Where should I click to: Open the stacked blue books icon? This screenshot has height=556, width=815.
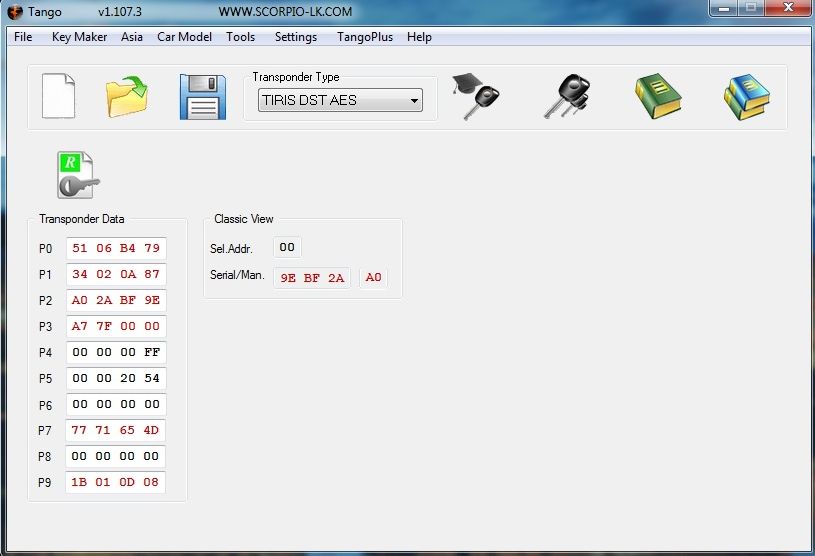click(x=747, y=97)
